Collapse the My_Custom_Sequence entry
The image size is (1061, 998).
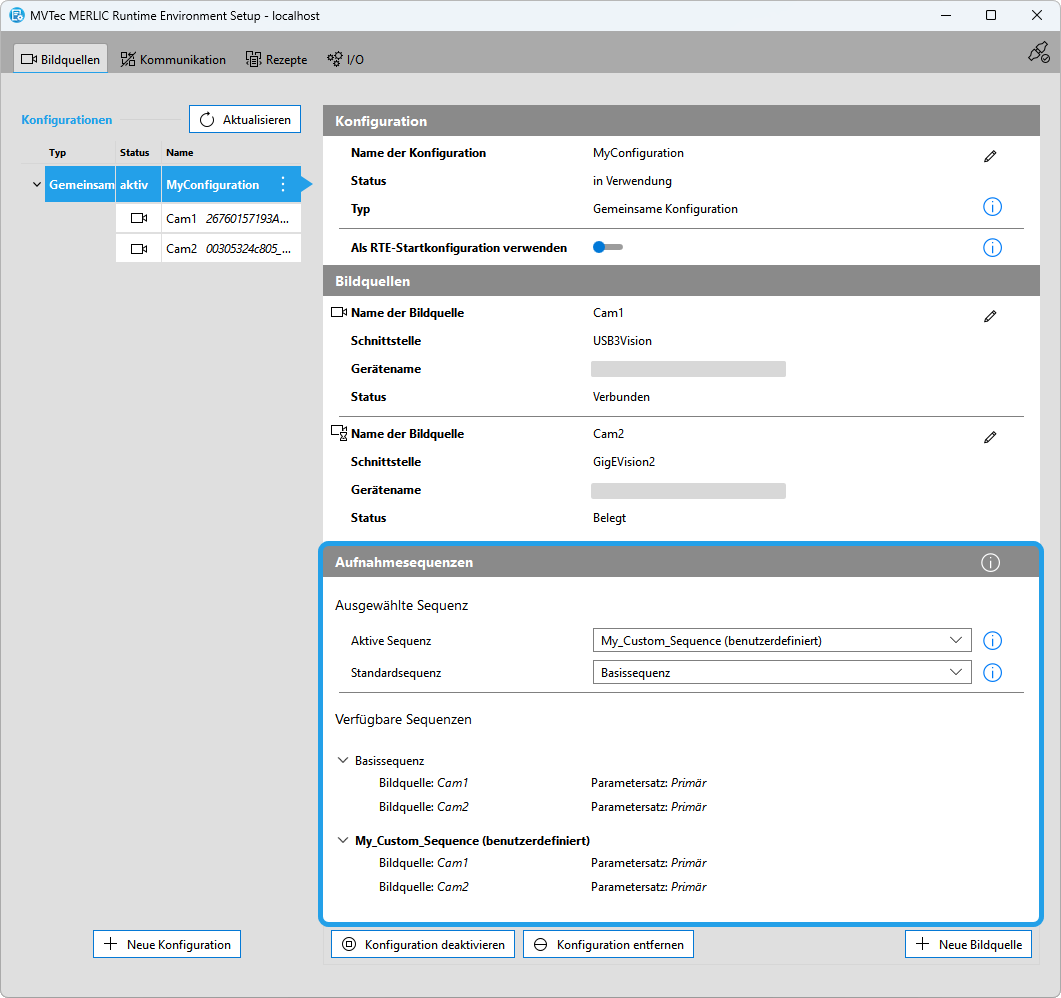pyautogui.click(x=344, y=841)
